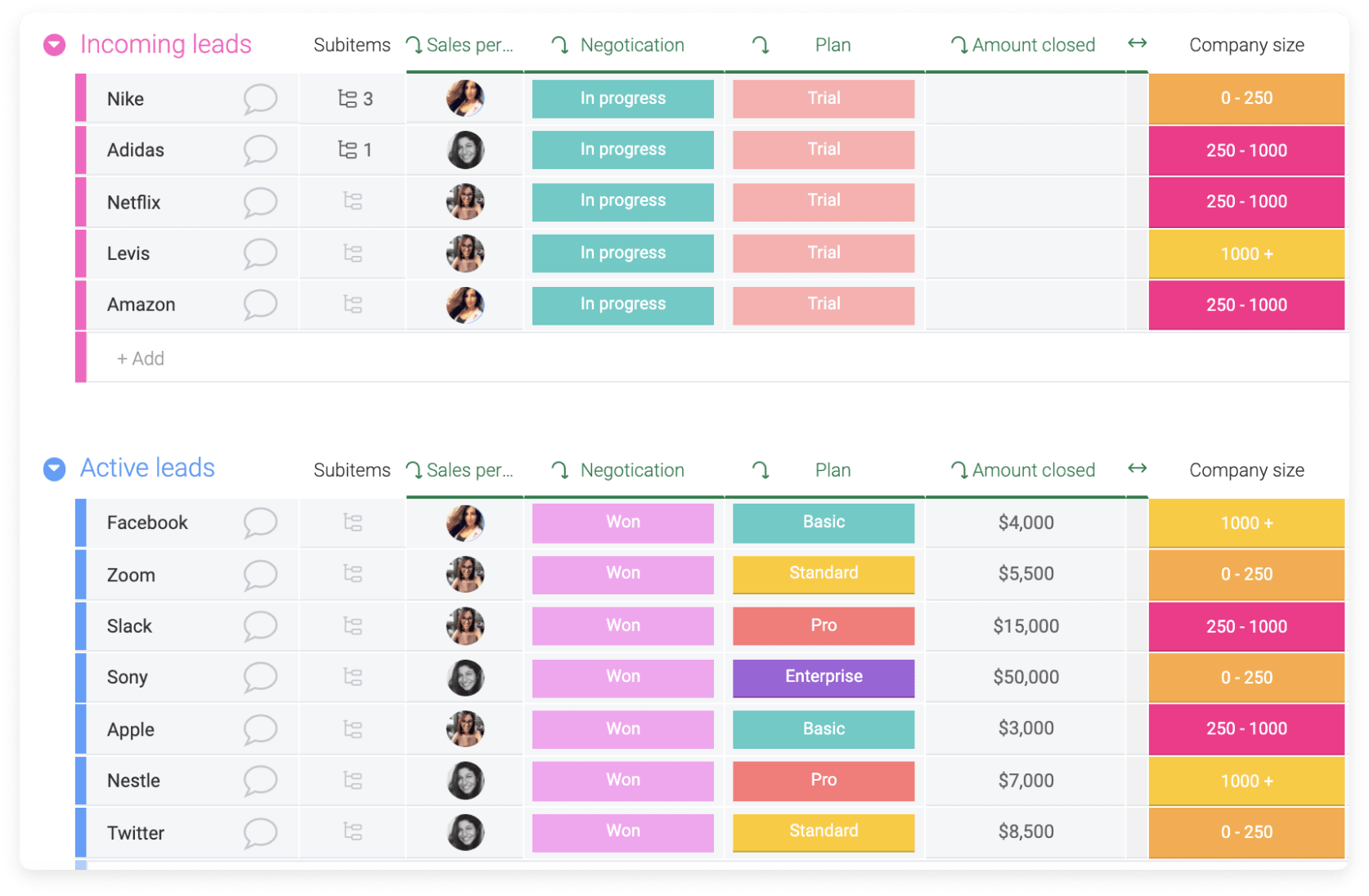Open the Amazon item
The height and width of the screenshot is (896, 1369).
click(x=141, y=304)
